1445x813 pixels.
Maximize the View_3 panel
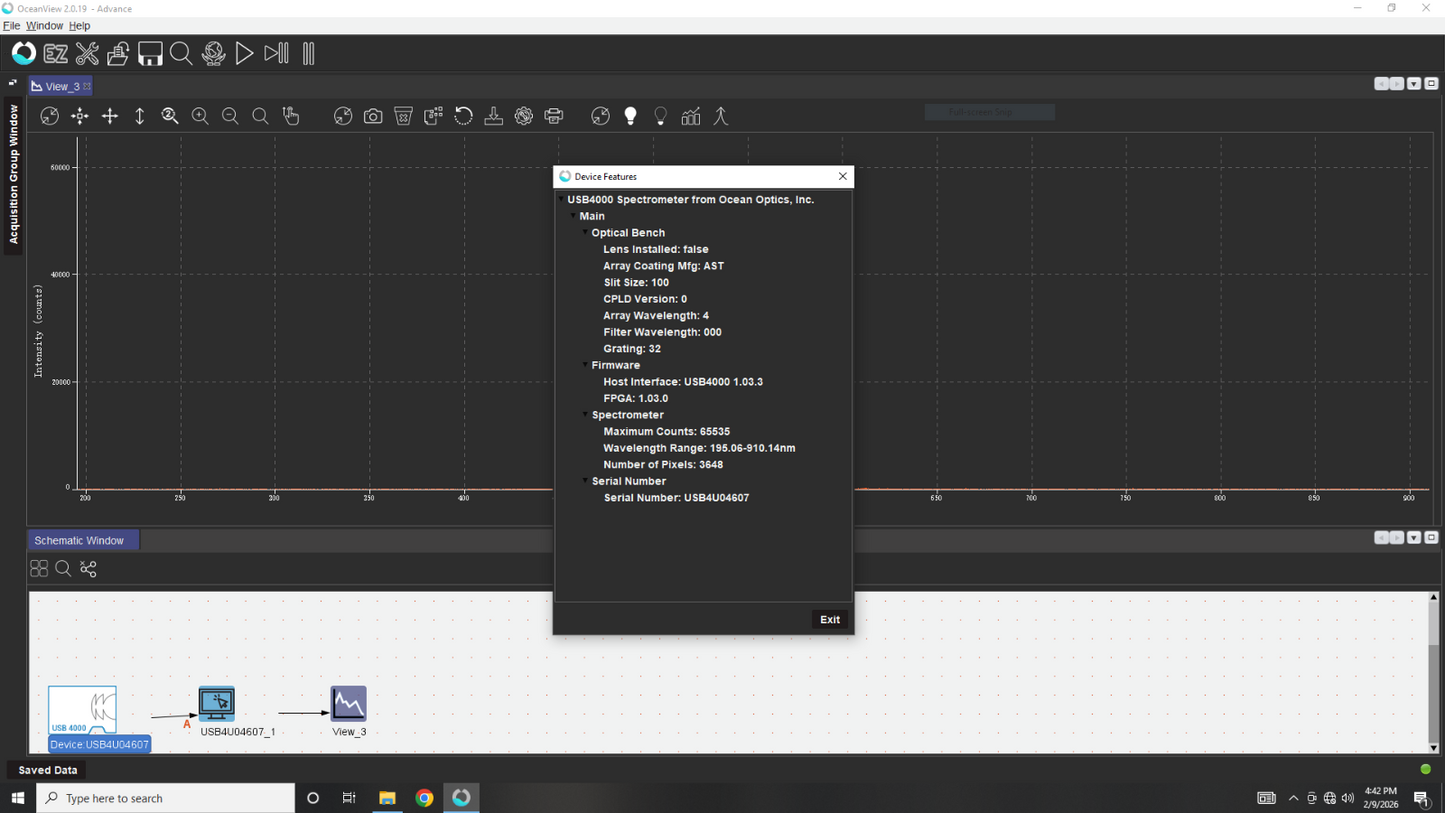click(x=1431, y=84)
